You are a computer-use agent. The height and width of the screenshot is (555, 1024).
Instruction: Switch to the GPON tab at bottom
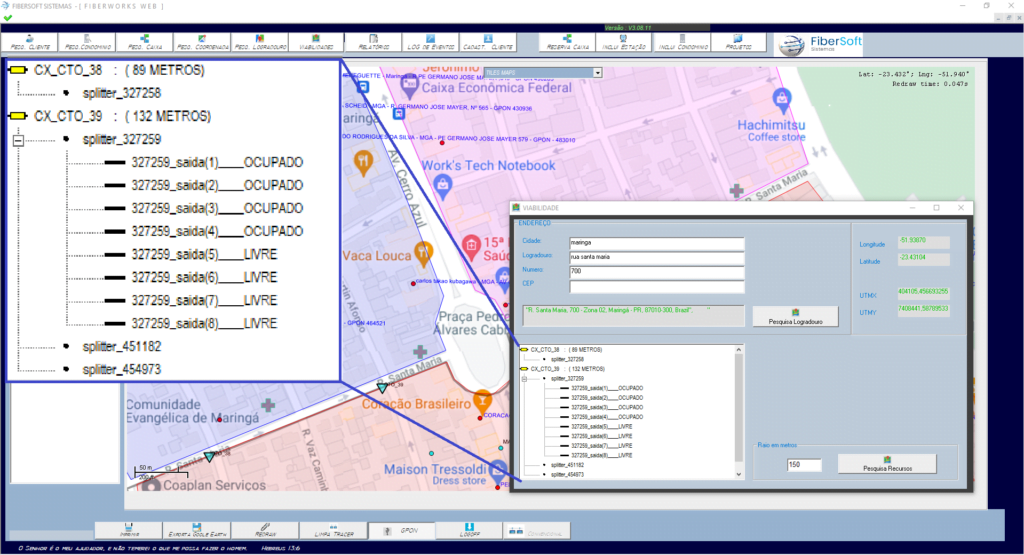click(400, 531)
